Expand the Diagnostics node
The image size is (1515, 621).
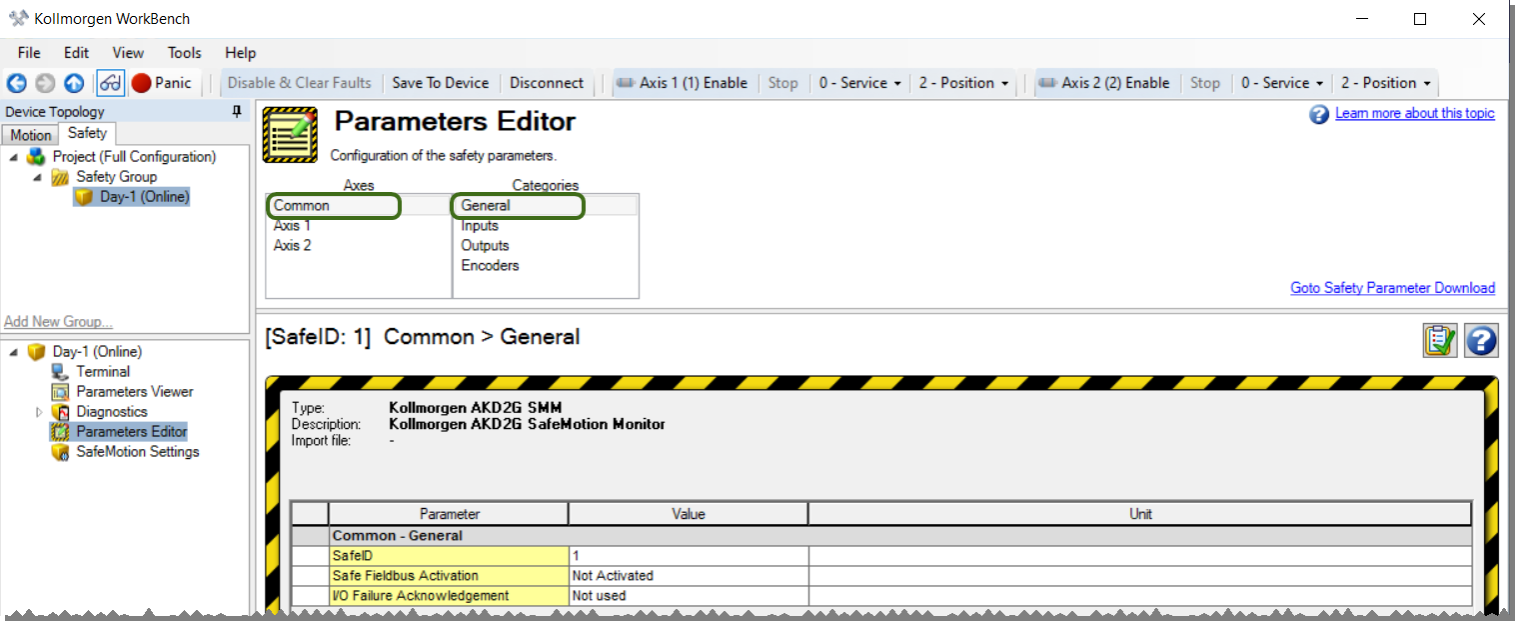tap(39, 412)
